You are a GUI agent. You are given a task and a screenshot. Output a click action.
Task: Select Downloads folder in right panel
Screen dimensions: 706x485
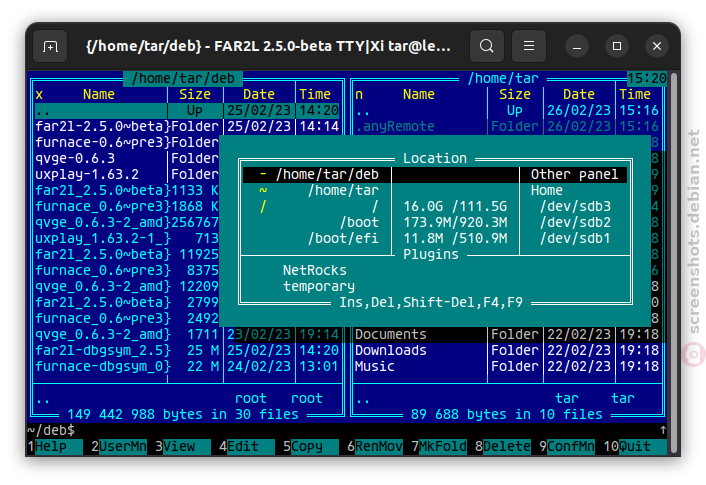(507, 350)
